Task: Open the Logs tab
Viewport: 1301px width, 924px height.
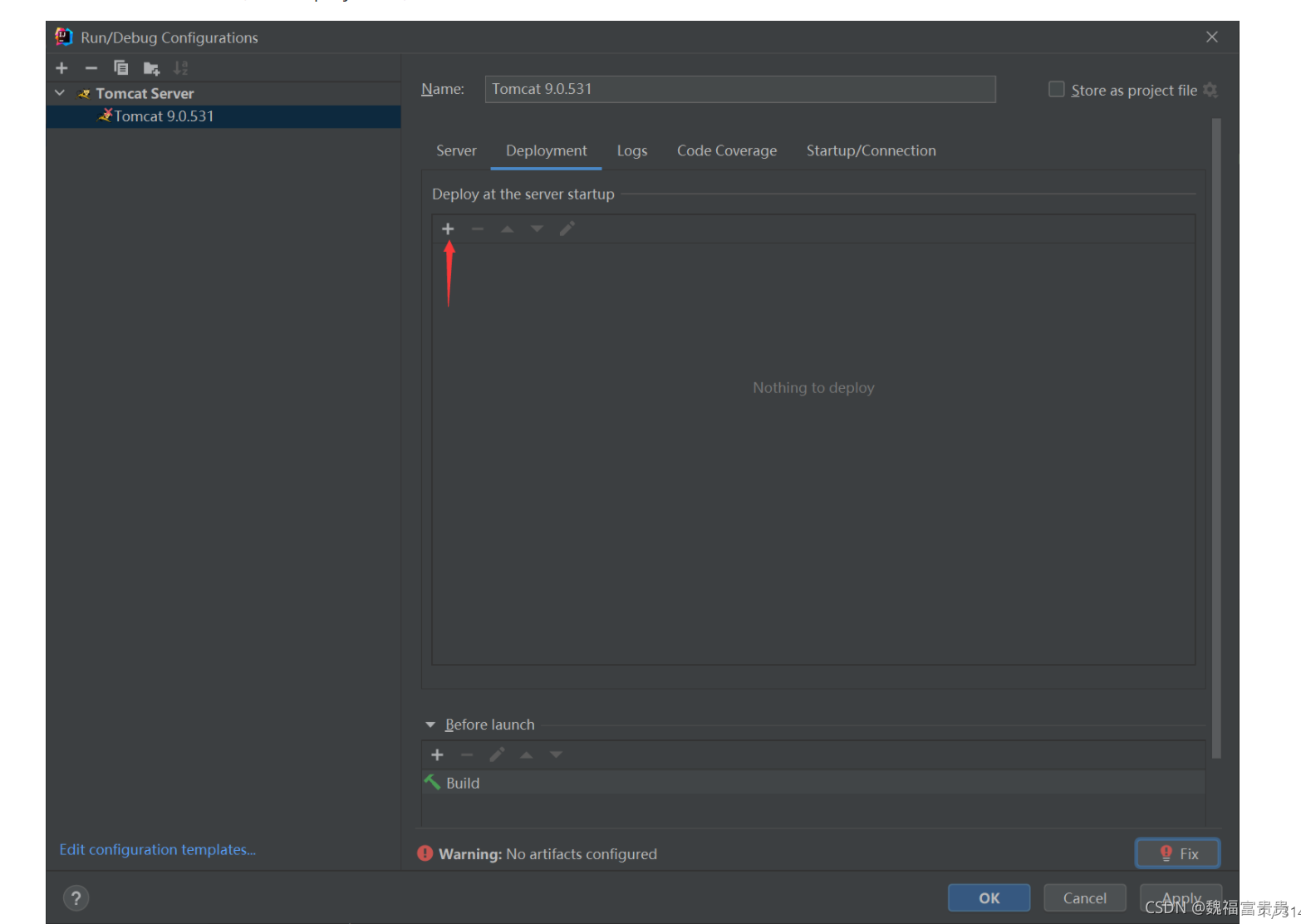Action: pos(632,150)
